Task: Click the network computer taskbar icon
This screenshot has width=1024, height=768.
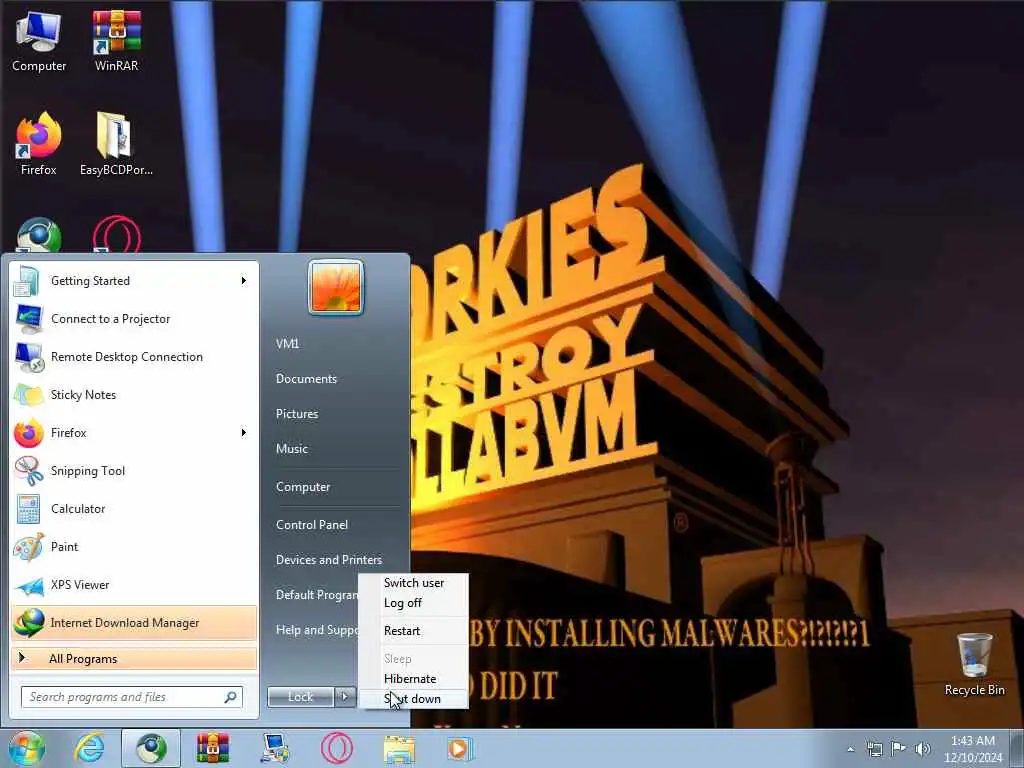Action: pos(275,748)
